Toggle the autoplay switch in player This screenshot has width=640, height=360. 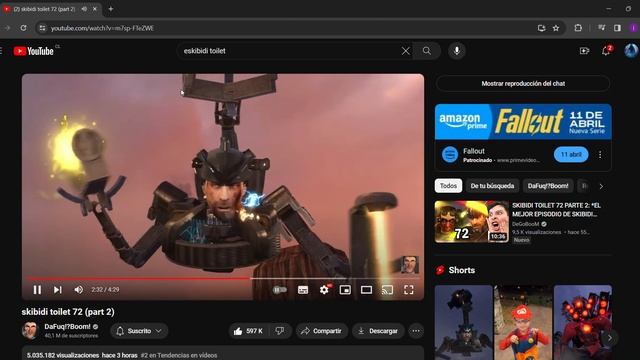[x=280, y=290]
